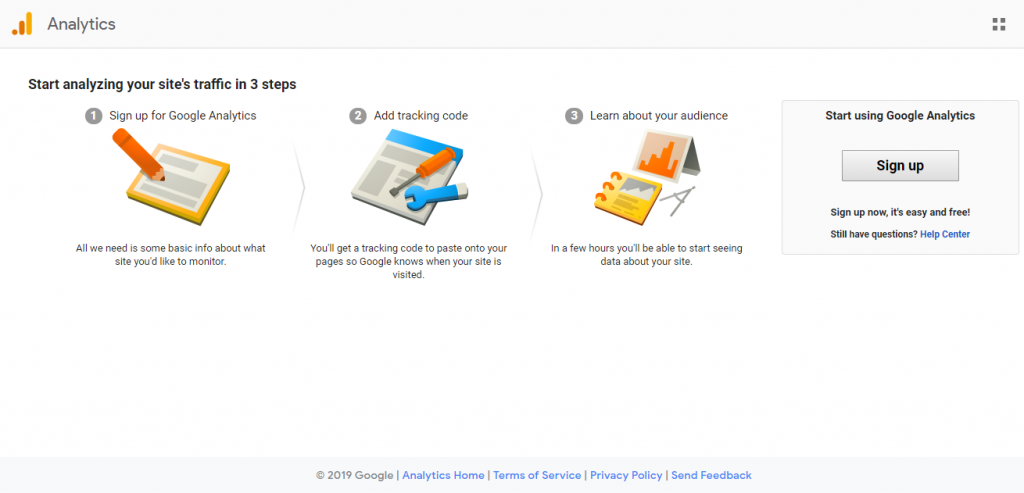Open the Help Center link
The width and height of the screenshot is (1024, 493).
[x=945, y=234]
